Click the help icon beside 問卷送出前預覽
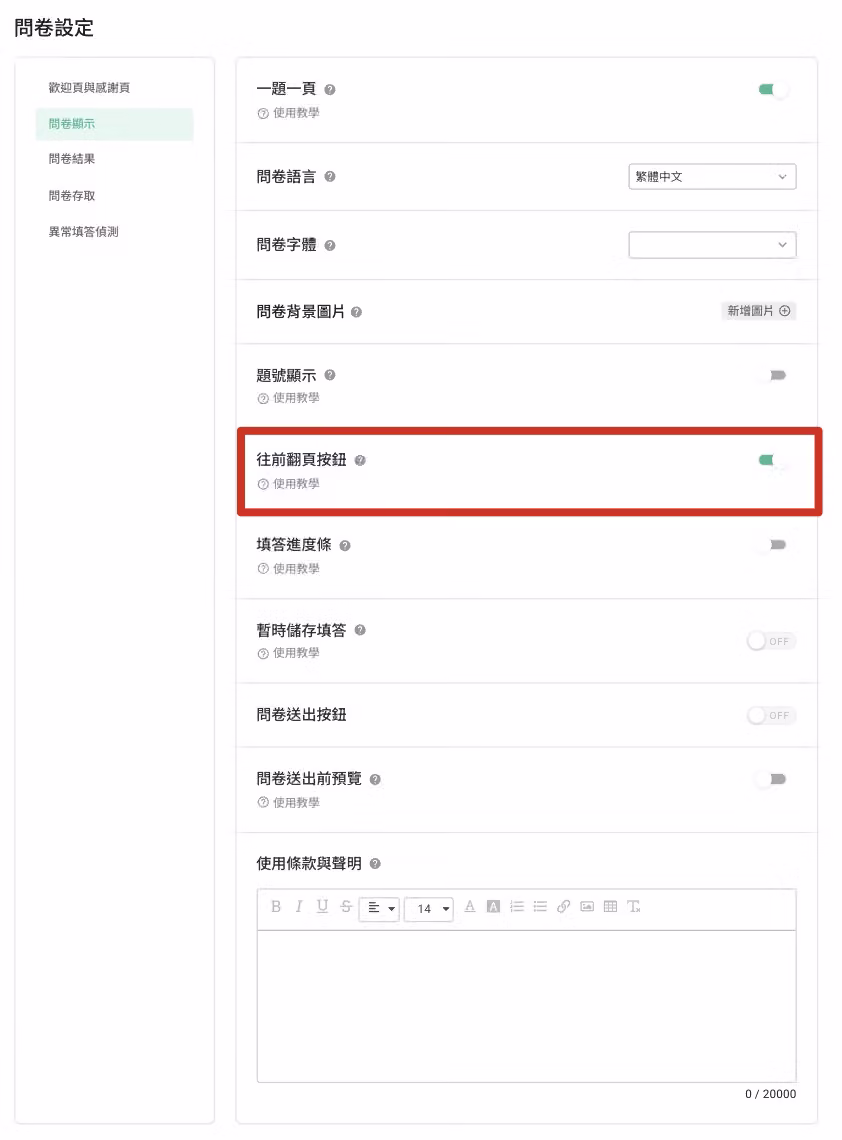Screen dimensions: 842x1140 pos(375,779)
